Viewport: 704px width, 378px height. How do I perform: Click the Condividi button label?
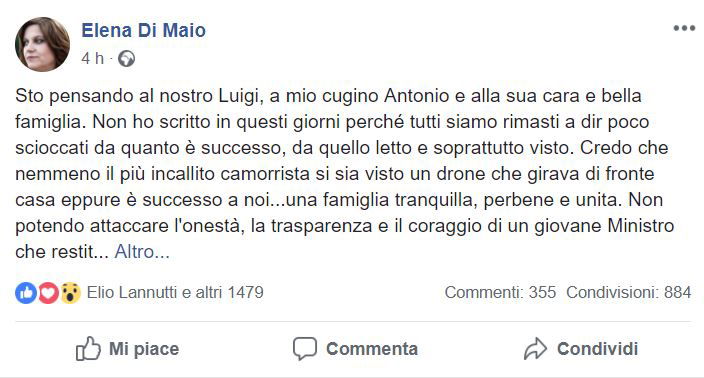(x=598, y=349)
